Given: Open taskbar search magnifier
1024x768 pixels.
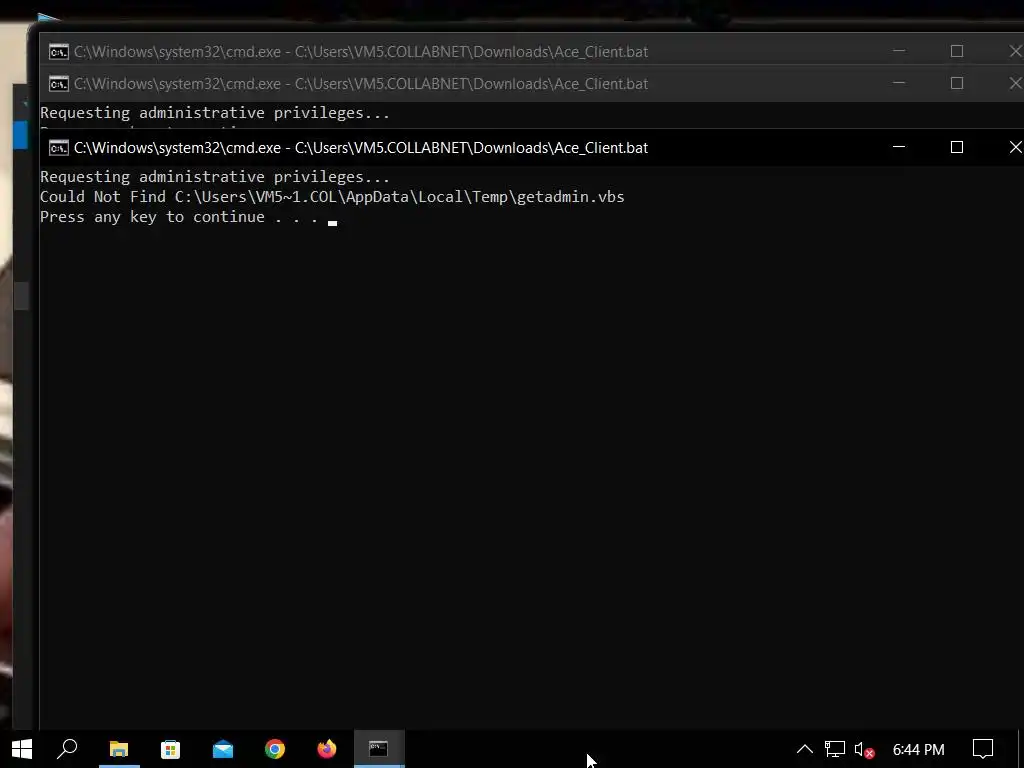Looking at the screenshot, I should [67, 749].
